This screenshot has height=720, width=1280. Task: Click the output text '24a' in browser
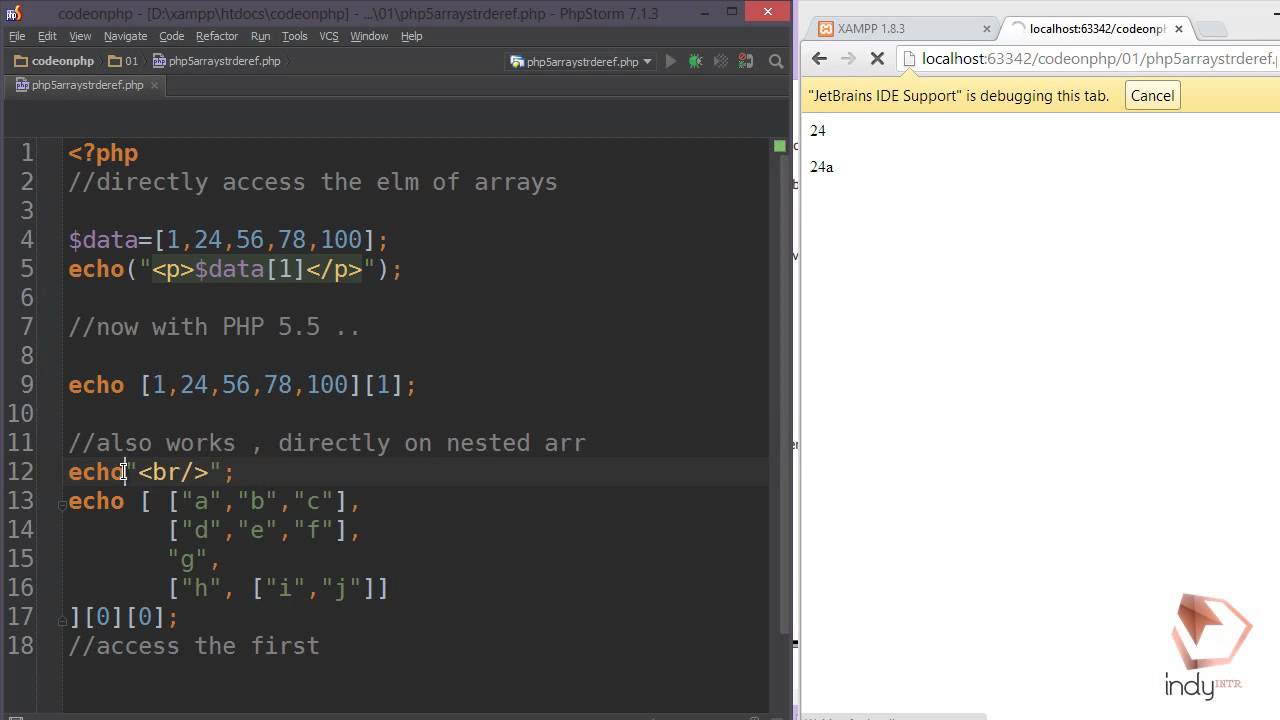coord(821,167)
